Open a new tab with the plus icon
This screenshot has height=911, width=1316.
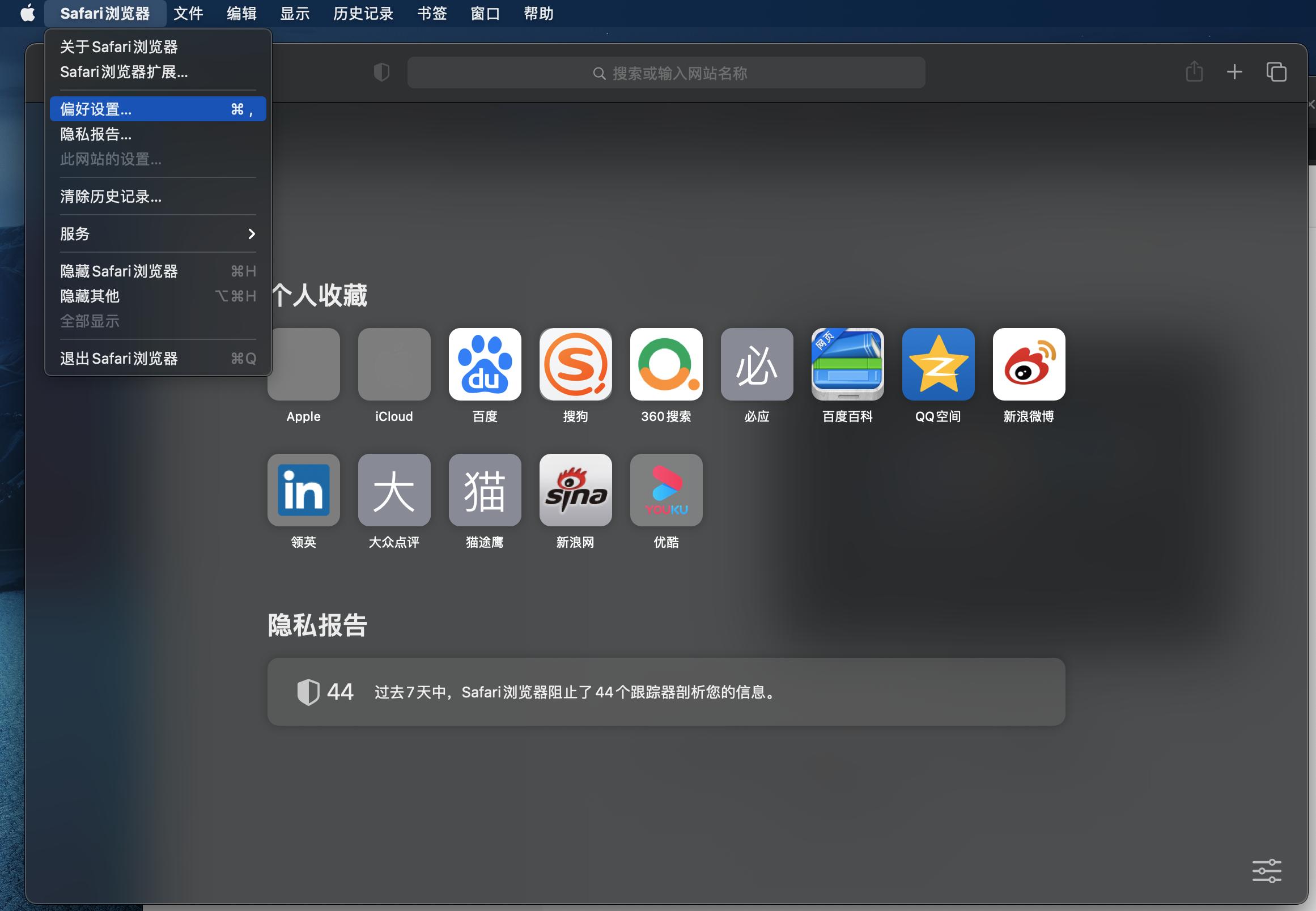(1234, 72)
